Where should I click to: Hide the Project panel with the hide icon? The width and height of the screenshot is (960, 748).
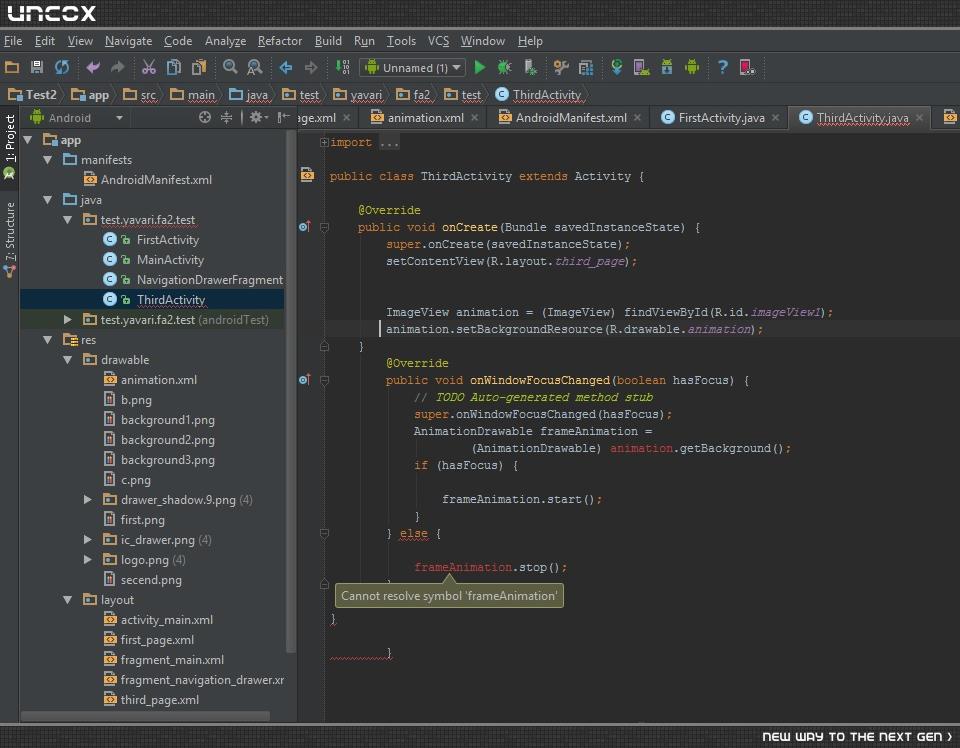tap(283, 117)
